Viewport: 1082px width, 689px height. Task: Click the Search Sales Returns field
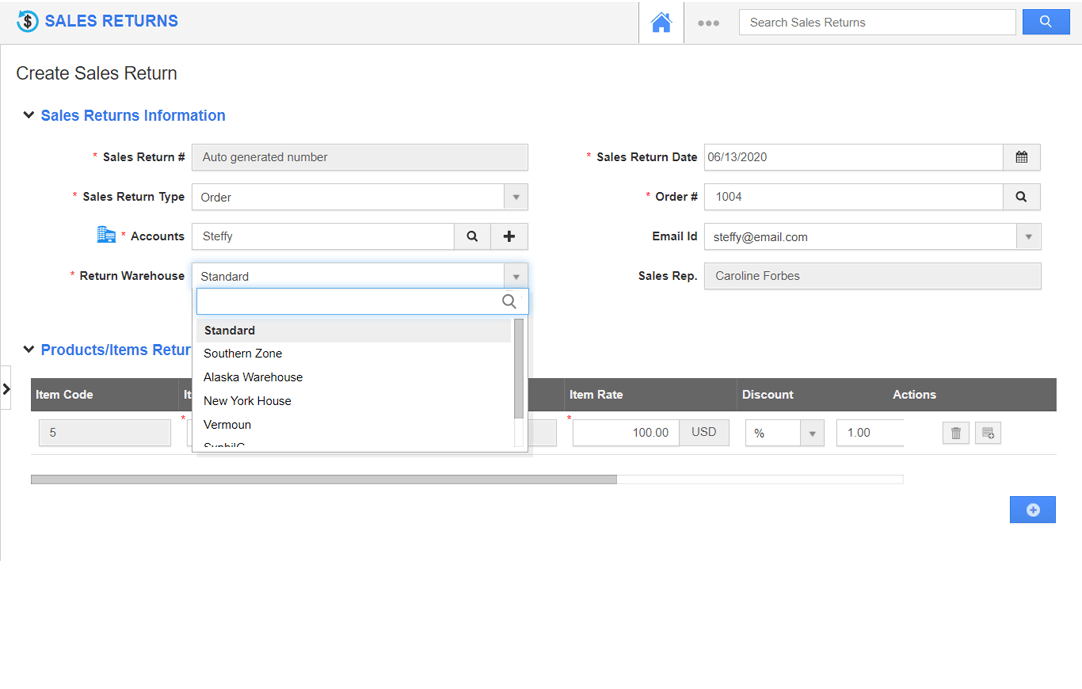[876, 22]
